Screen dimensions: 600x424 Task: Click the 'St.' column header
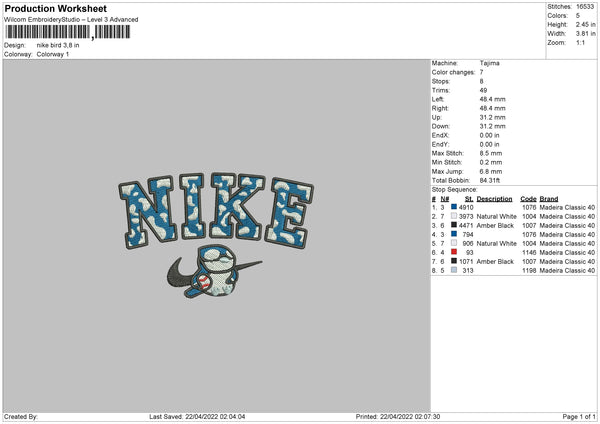[469, 199]
